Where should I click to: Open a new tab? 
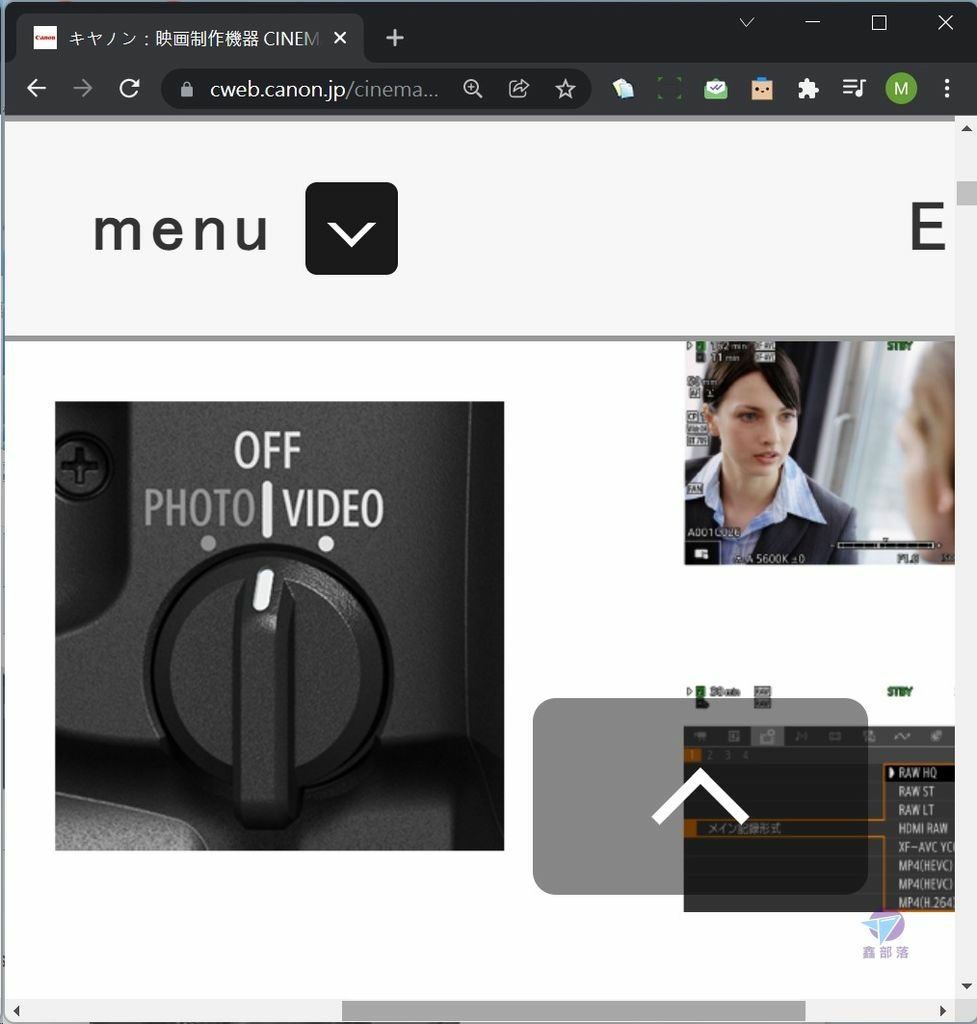pyautogui.click(x=394, y=38)
